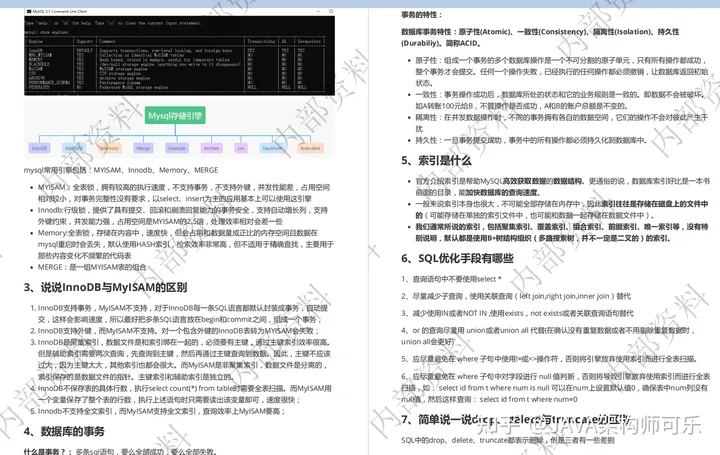
Task: Click the heading 4、数据库的事务
Action: click(64, 431)
